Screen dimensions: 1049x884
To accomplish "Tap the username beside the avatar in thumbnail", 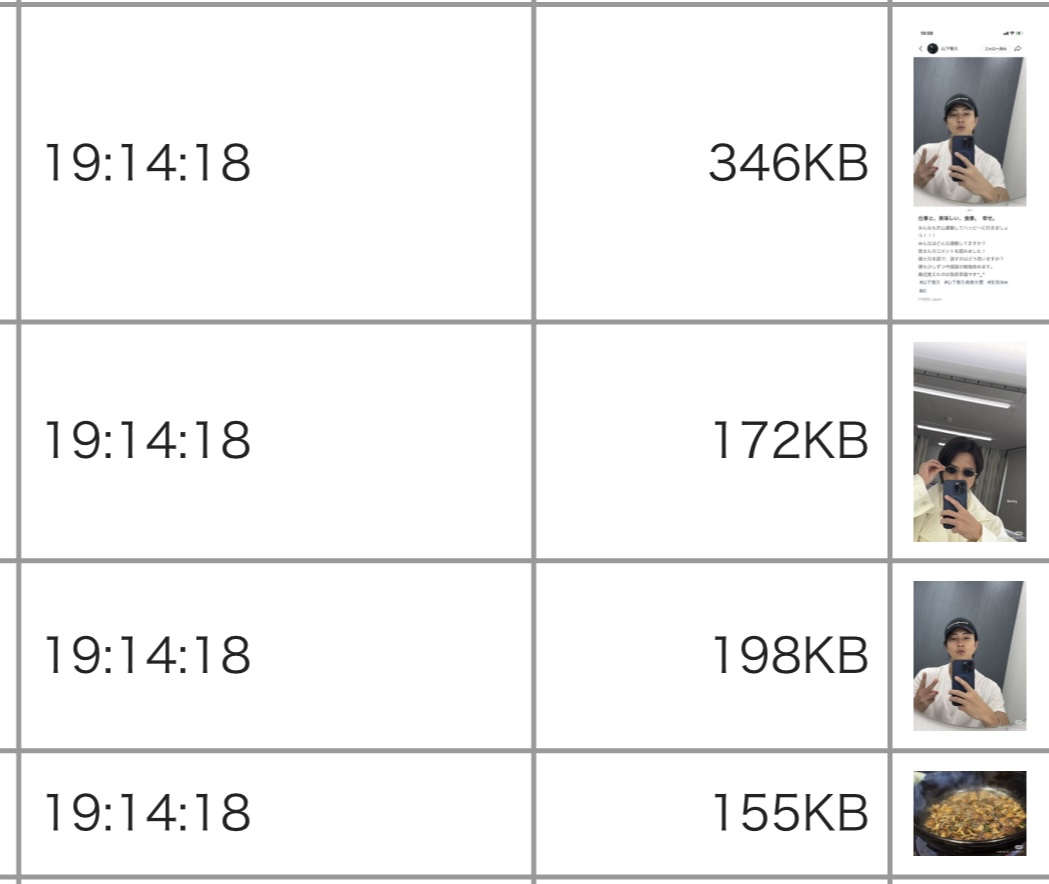I will coord(949,49).
